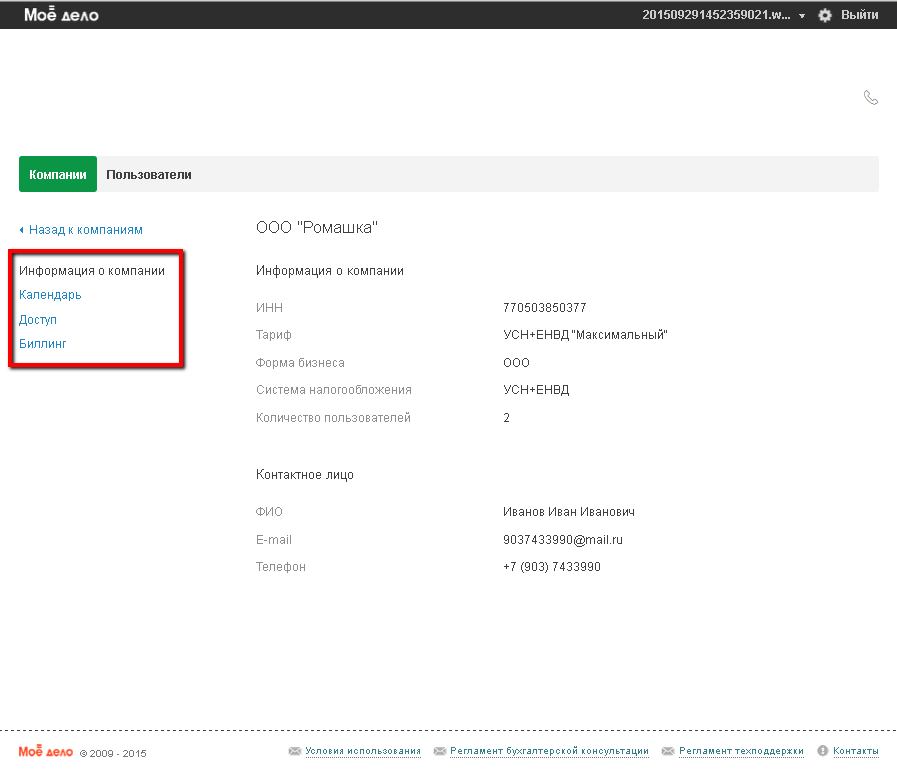This screenshot has height=774, width=897.
Task: Click contact name Иванов Иван Иванович
Action: [569, 511]
